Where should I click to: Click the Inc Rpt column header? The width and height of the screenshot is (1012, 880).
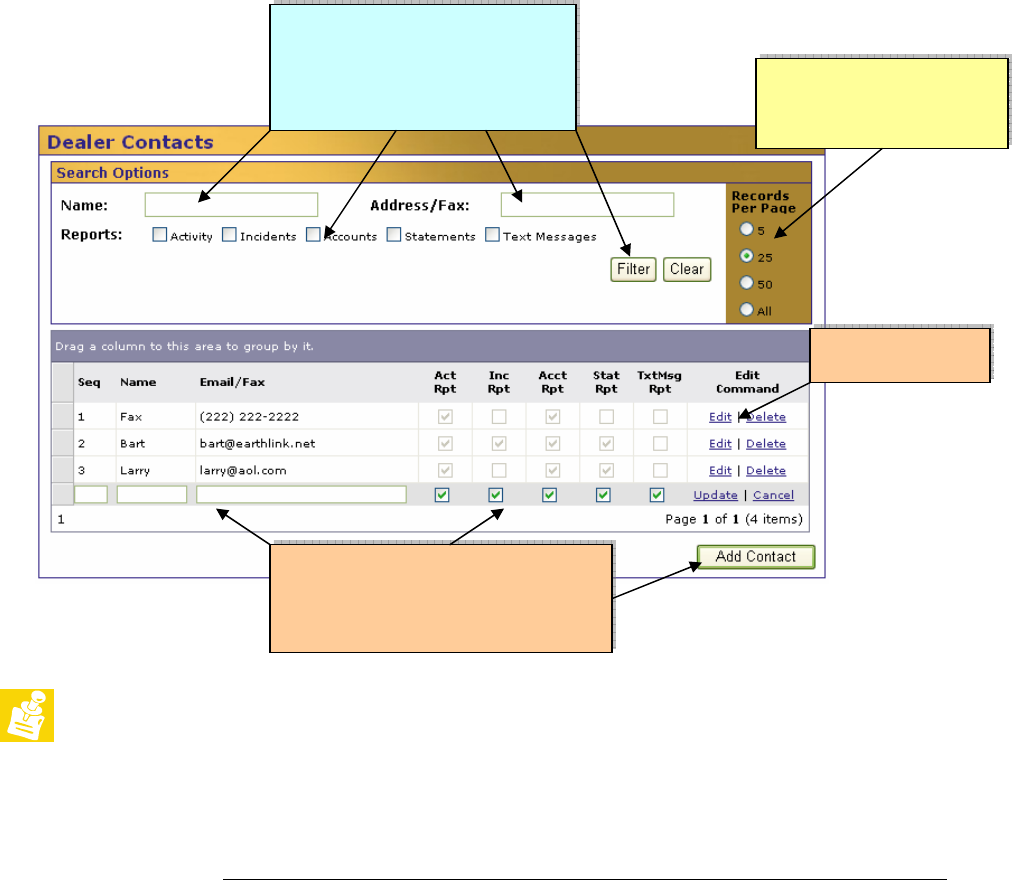click(499, 382)
